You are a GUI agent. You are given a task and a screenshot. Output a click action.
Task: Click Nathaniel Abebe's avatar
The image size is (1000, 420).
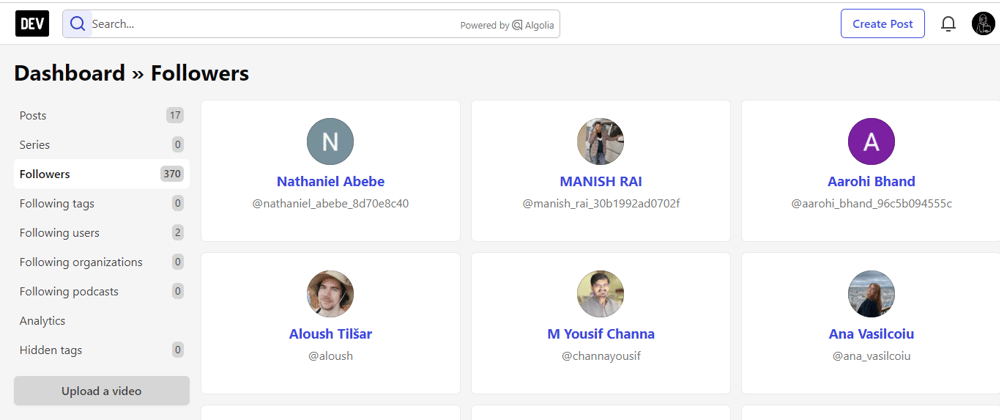coord(330,141)
